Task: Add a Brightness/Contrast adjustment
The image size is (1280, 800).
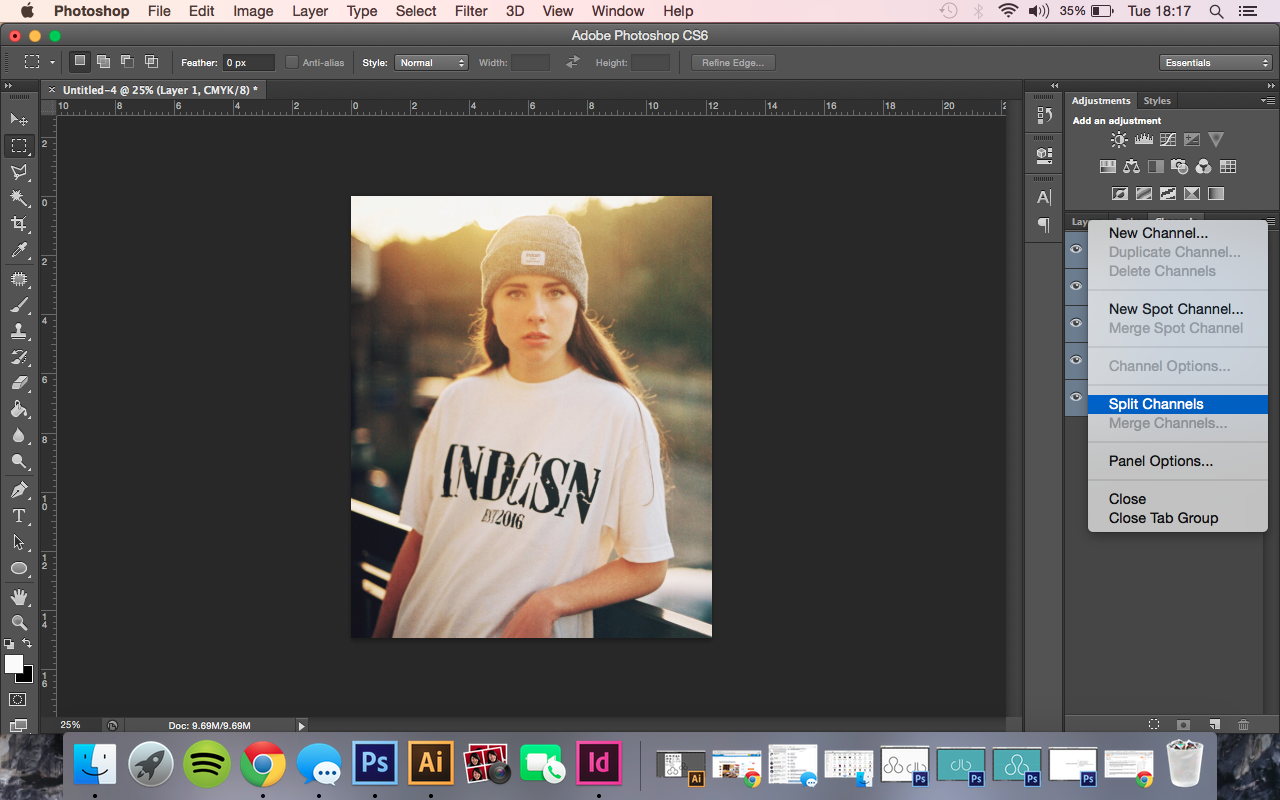Action: [x=1118, y=140]
